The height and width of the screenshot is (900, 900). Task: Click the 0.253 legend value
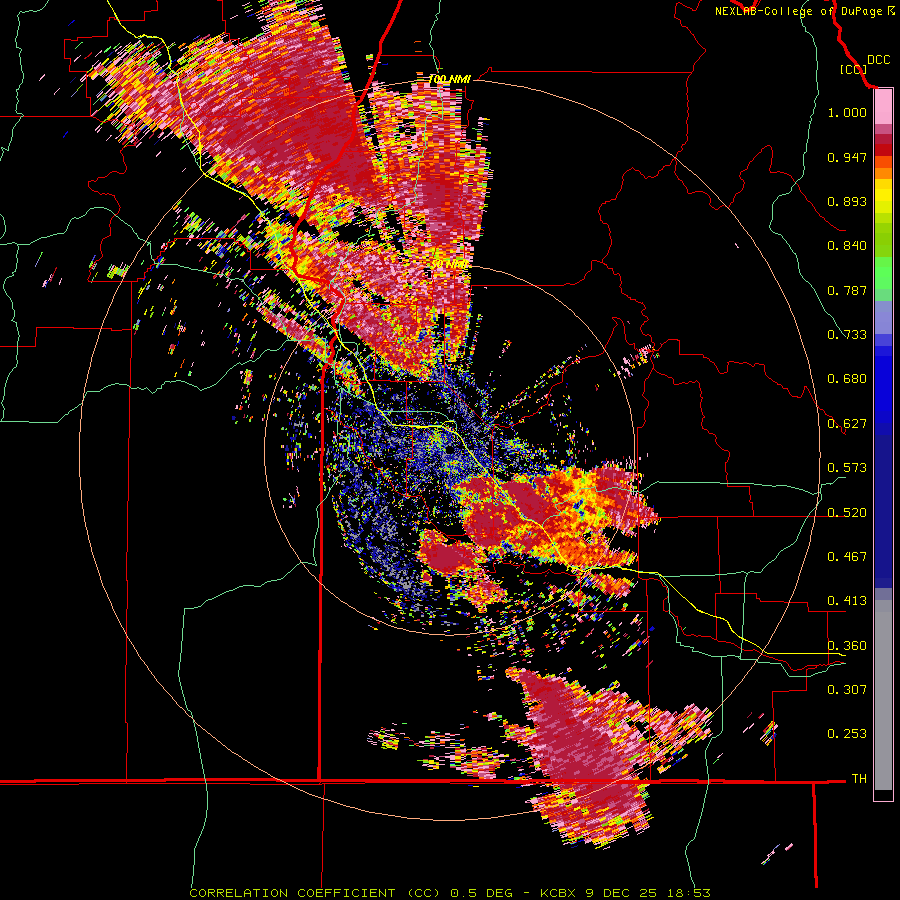tap(847, 734)
